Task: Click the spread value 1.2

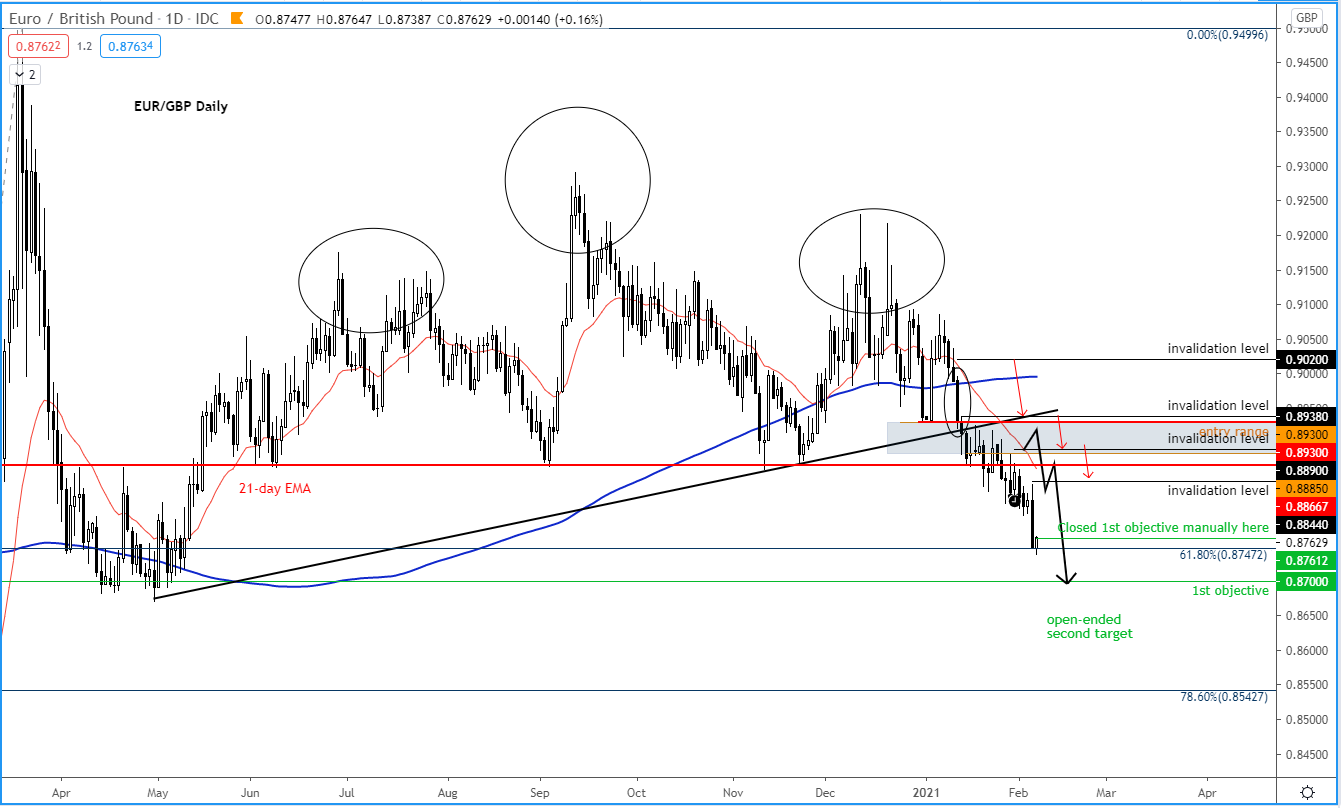Action: tap(84, 45)
